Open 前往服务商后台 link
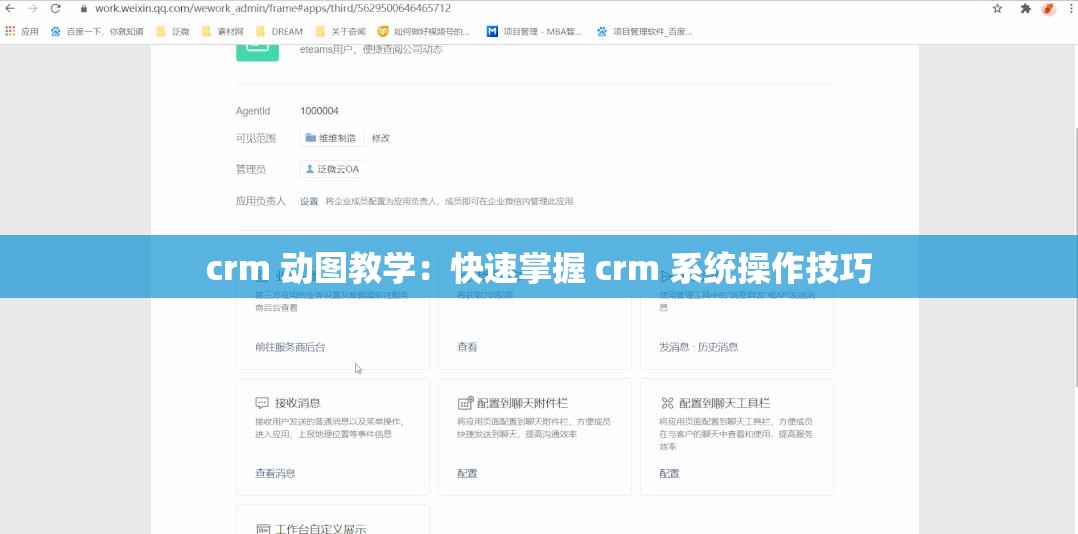This screenshot has width=1078, height=534. (x=290, y=347)
